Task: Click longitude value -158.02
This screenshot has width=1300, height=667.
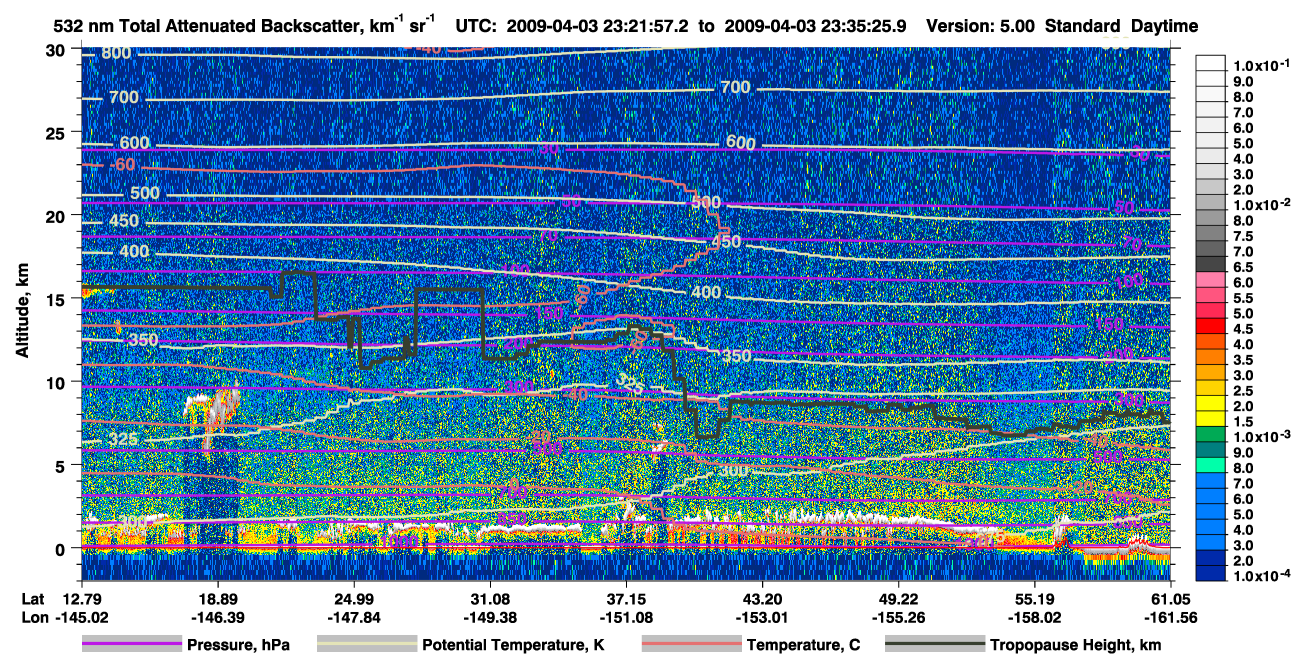Action: pyautogui.click(x=1034, y=618)
